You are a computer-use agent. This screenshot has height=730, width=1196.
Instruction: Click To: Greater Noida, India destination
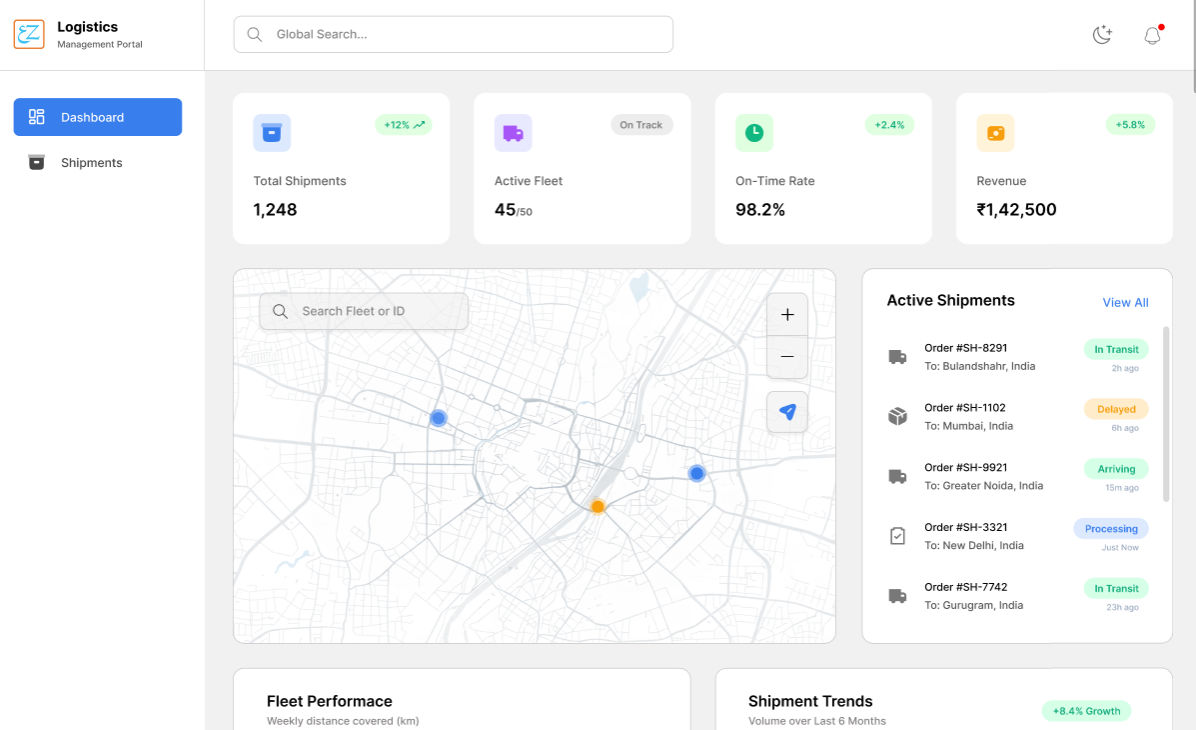pos(983,486)
